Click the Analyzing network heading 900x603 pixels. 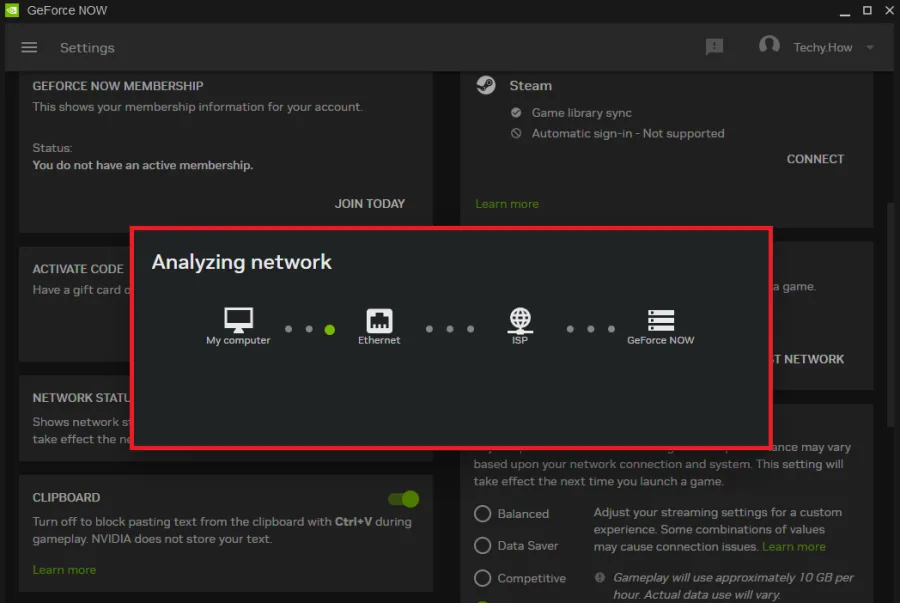click(242, 262)
